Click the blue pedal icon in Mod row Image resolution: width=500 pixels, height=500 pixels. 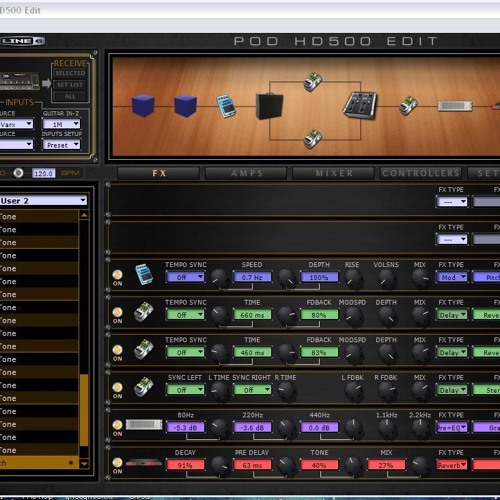point(144,274)
